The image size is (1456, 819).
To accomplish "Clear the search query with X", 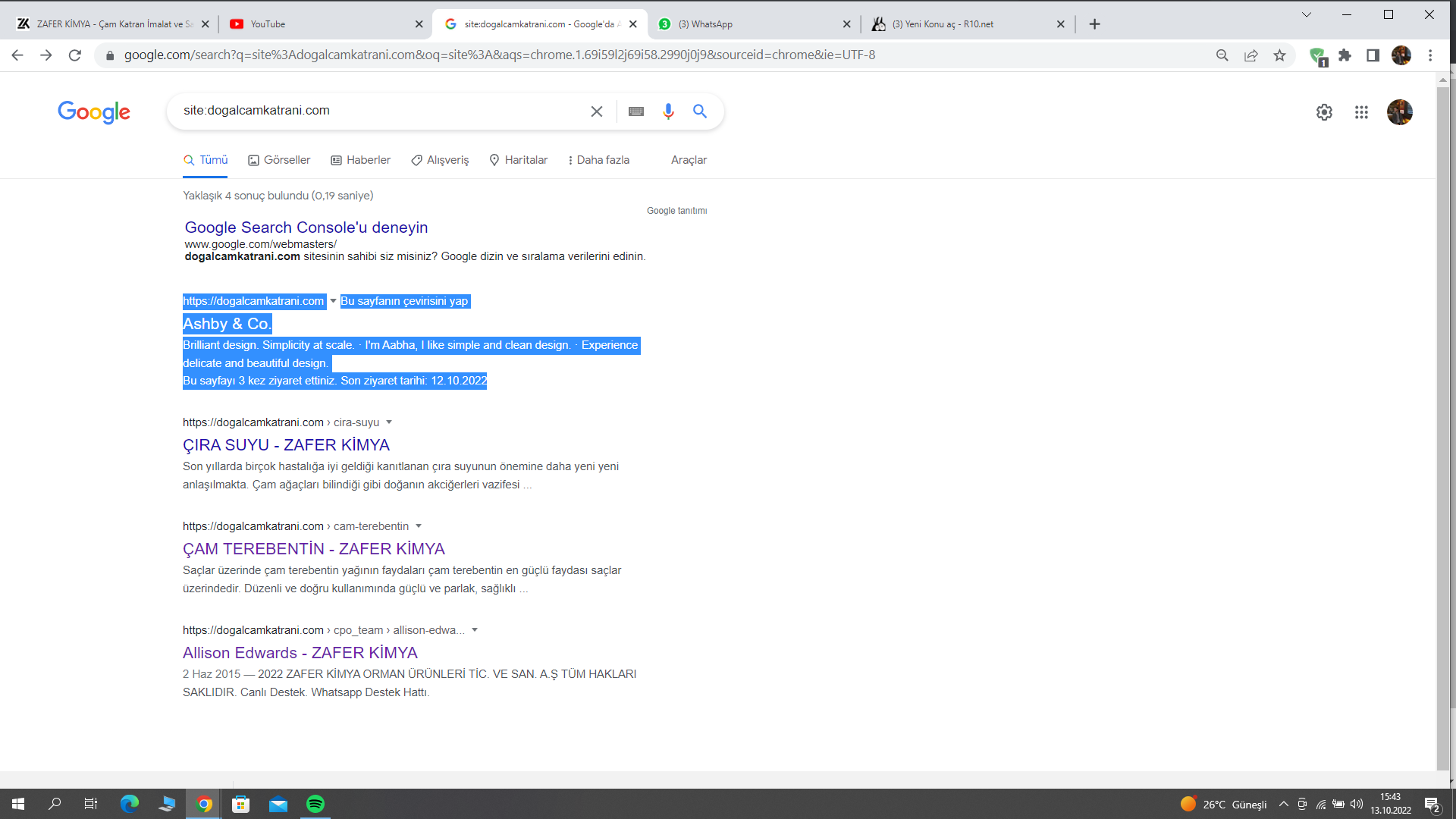I will [x=597, y=111].
